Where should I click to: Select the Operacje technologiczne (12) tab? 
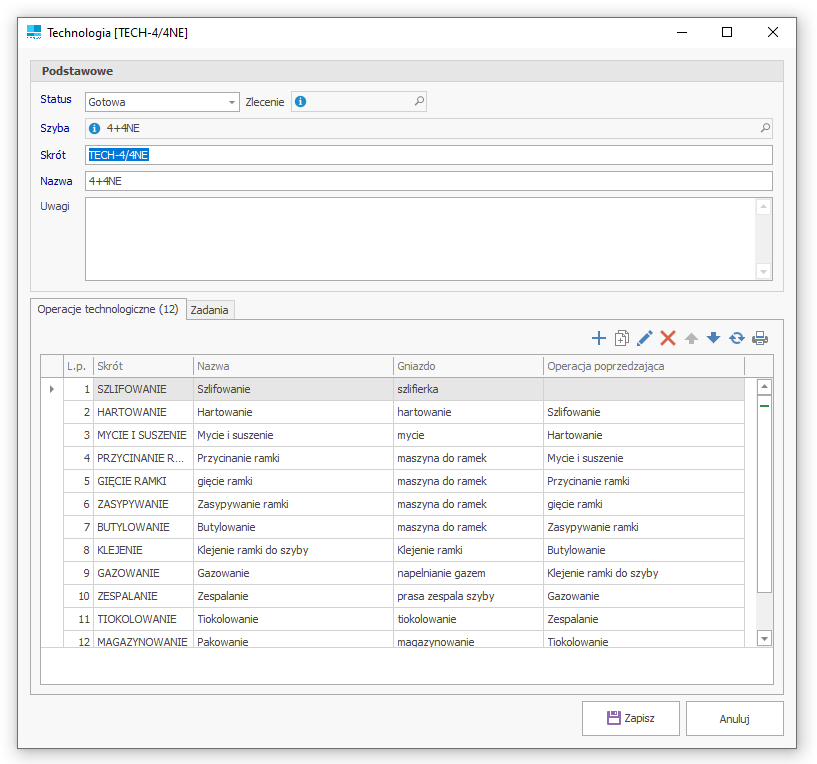pos(107,309)
